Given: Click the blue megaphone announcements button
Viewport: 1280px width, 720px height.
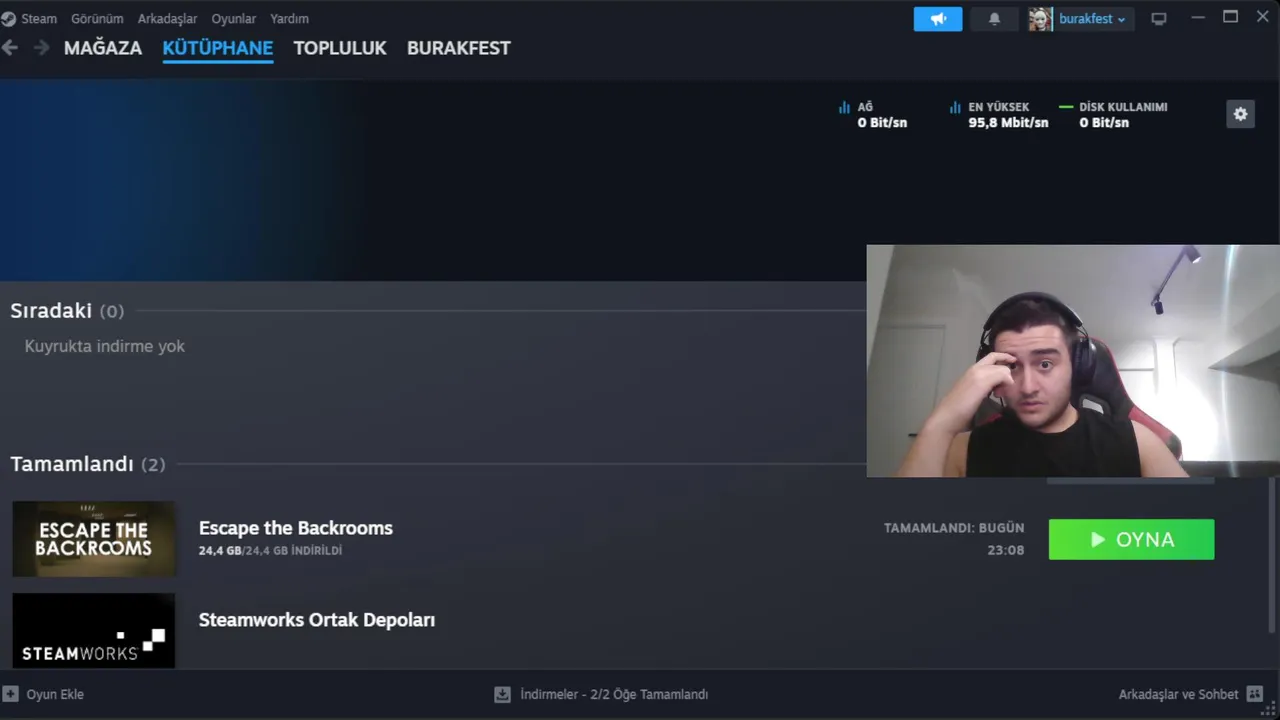Looking at the screenshot, I should 938,19.
